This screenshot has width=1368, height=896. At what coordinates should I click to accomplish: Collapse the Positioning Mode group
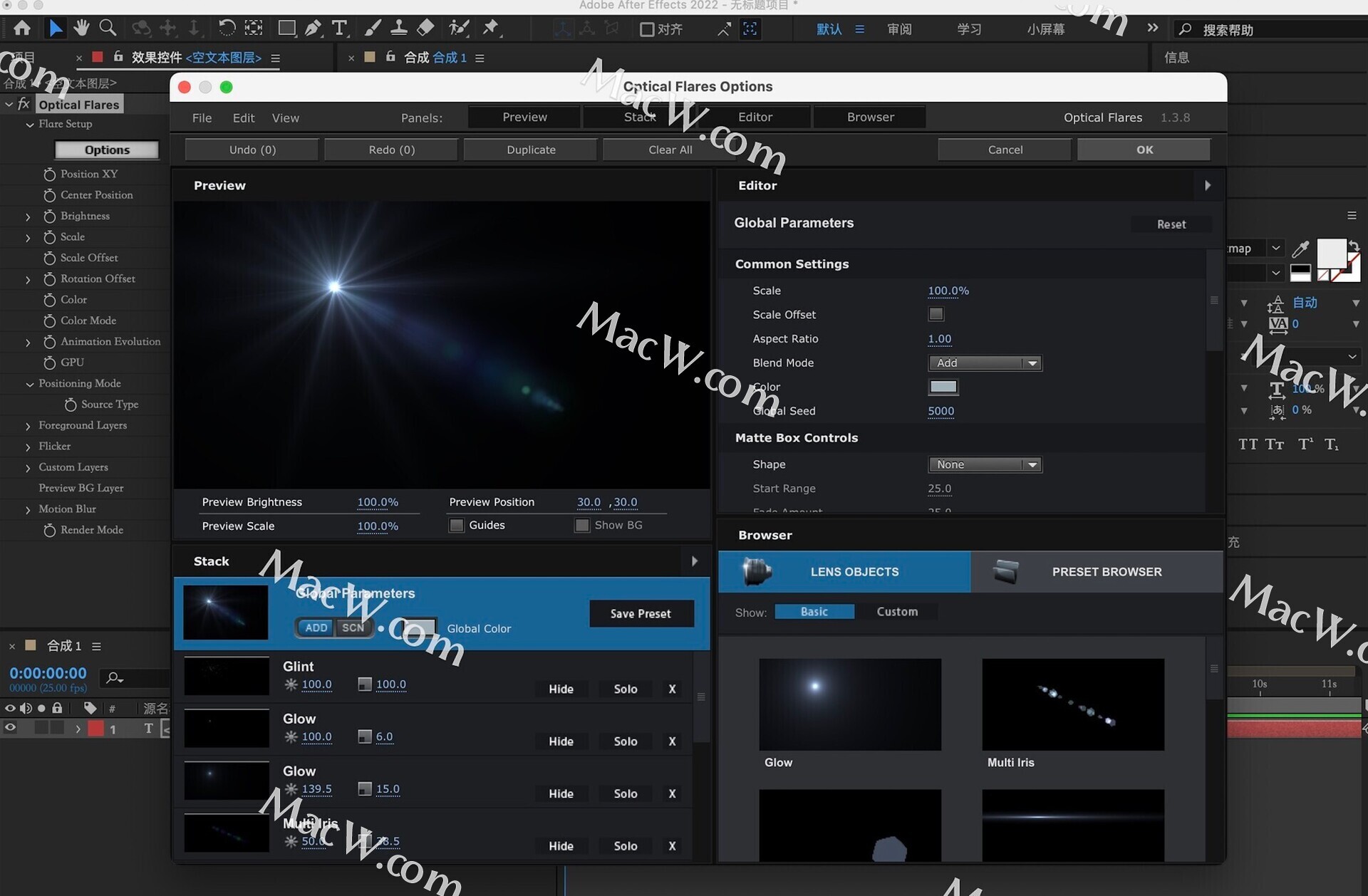[x=30, y=384]
